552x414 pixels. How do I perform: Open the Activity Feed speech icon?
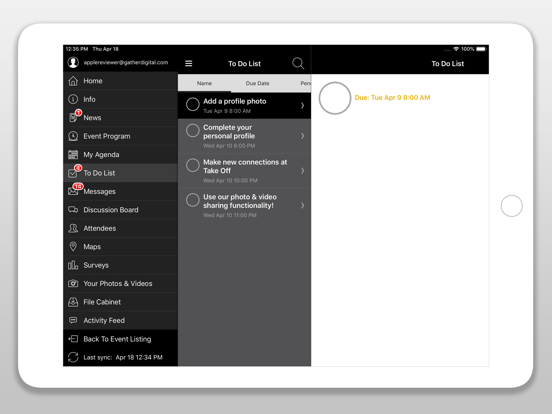point(73,320)
